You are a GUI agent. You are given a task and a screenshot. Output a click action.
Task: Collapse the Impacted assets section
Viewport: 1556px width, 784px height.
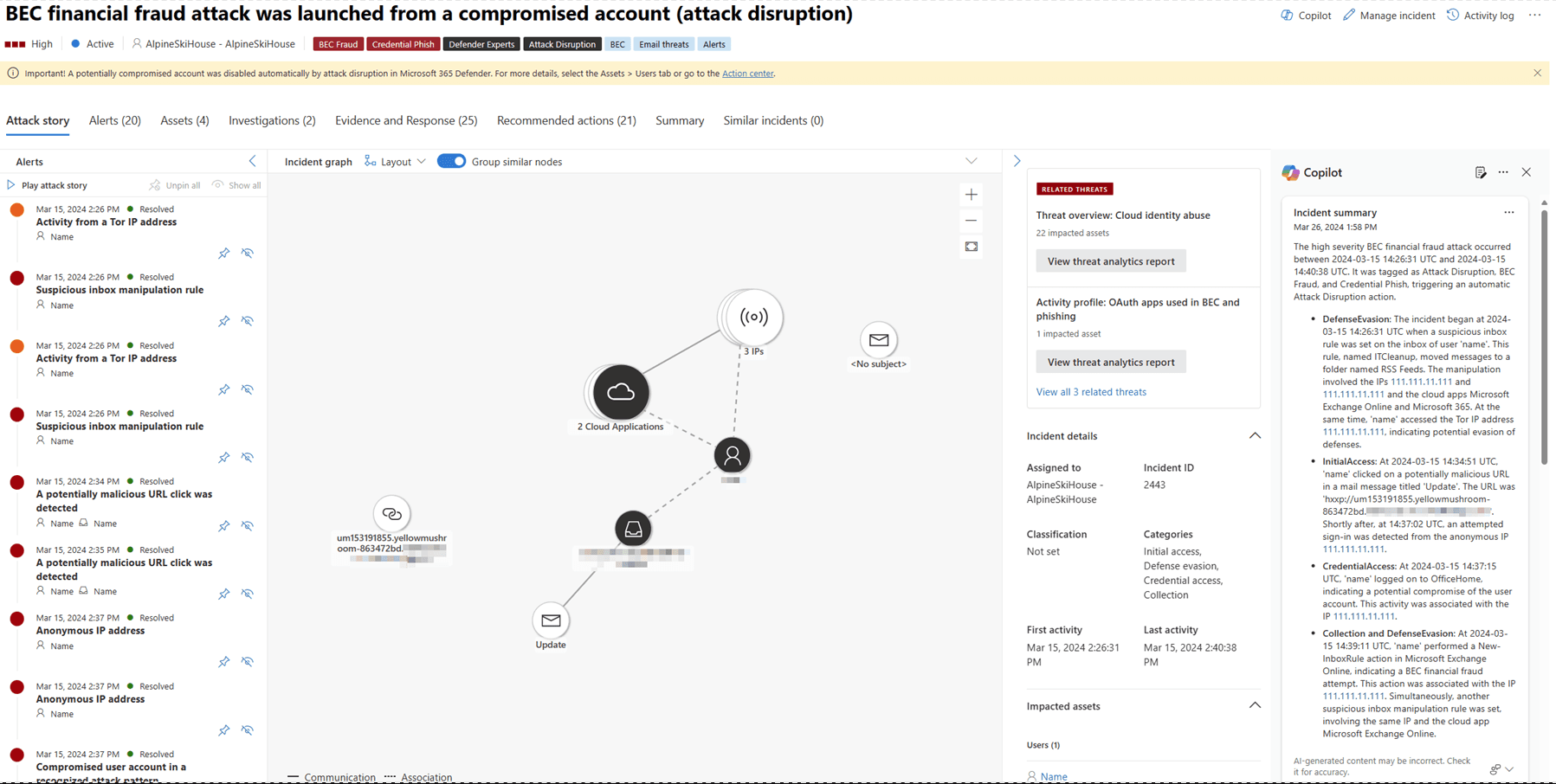click(1255, 705)
